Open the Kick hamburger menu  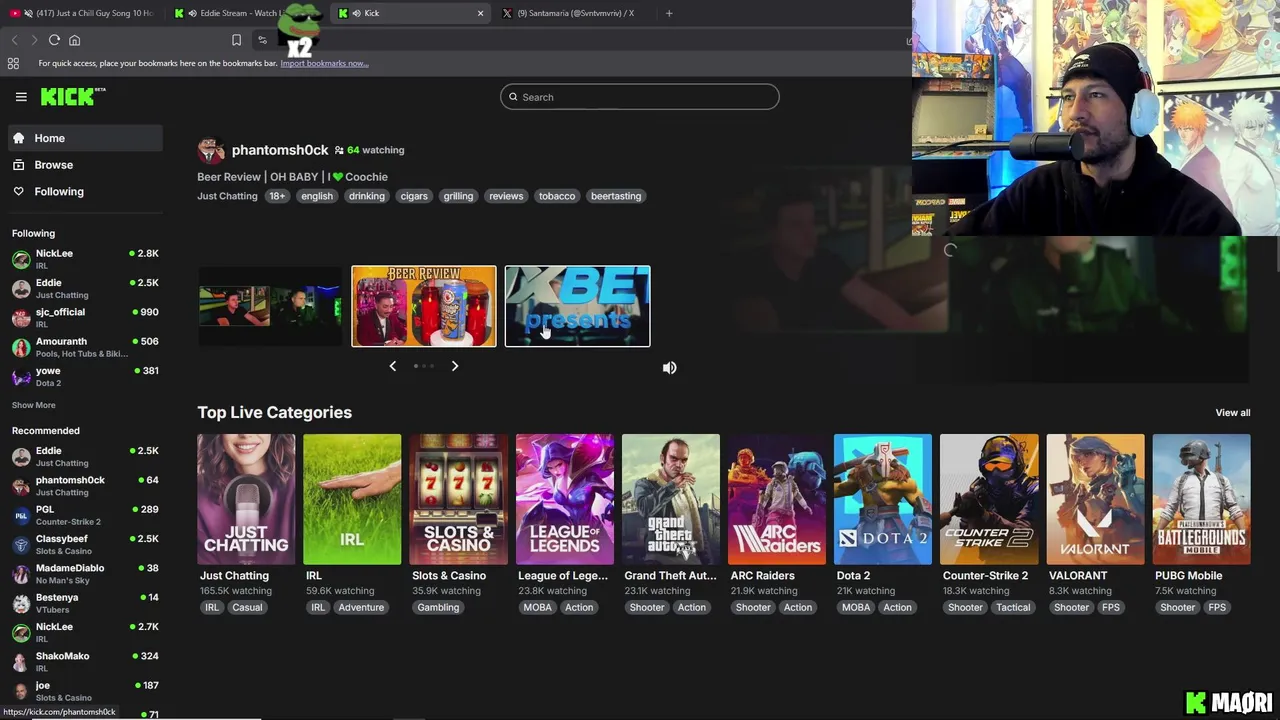click(21, 97)
